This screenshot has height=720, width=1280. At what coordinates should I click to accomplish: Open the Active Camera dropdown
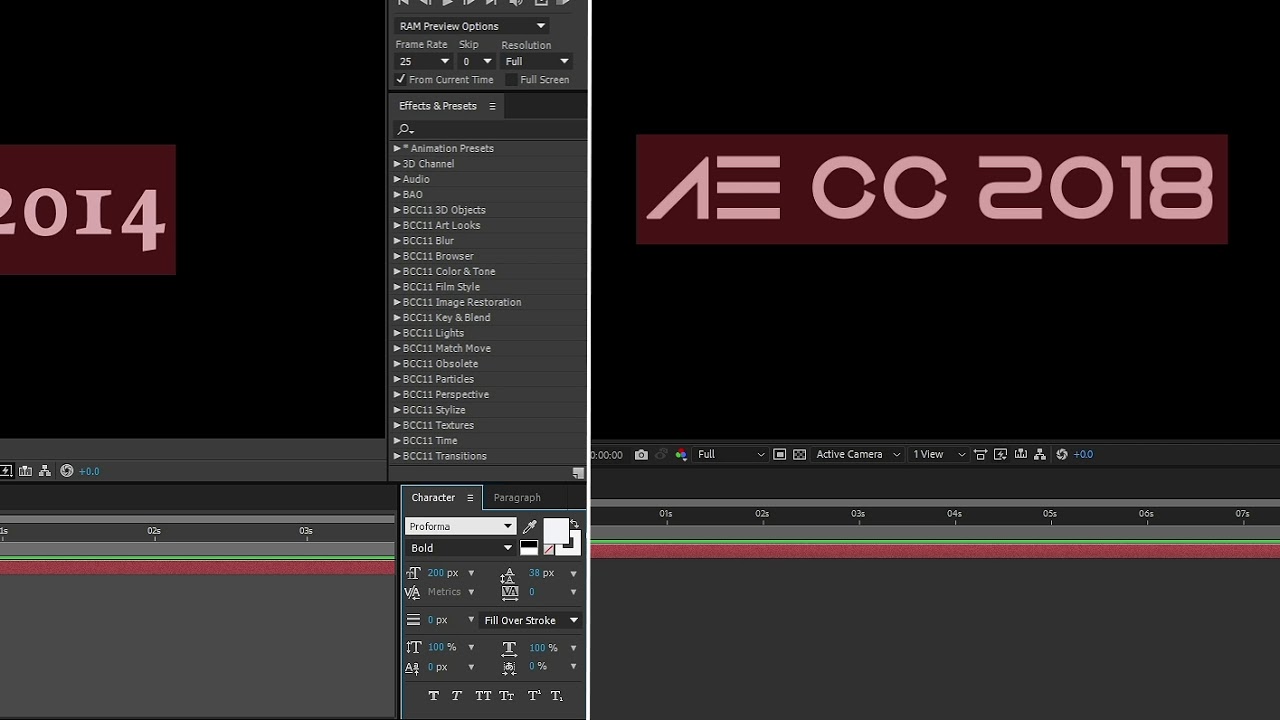(858, 454)
